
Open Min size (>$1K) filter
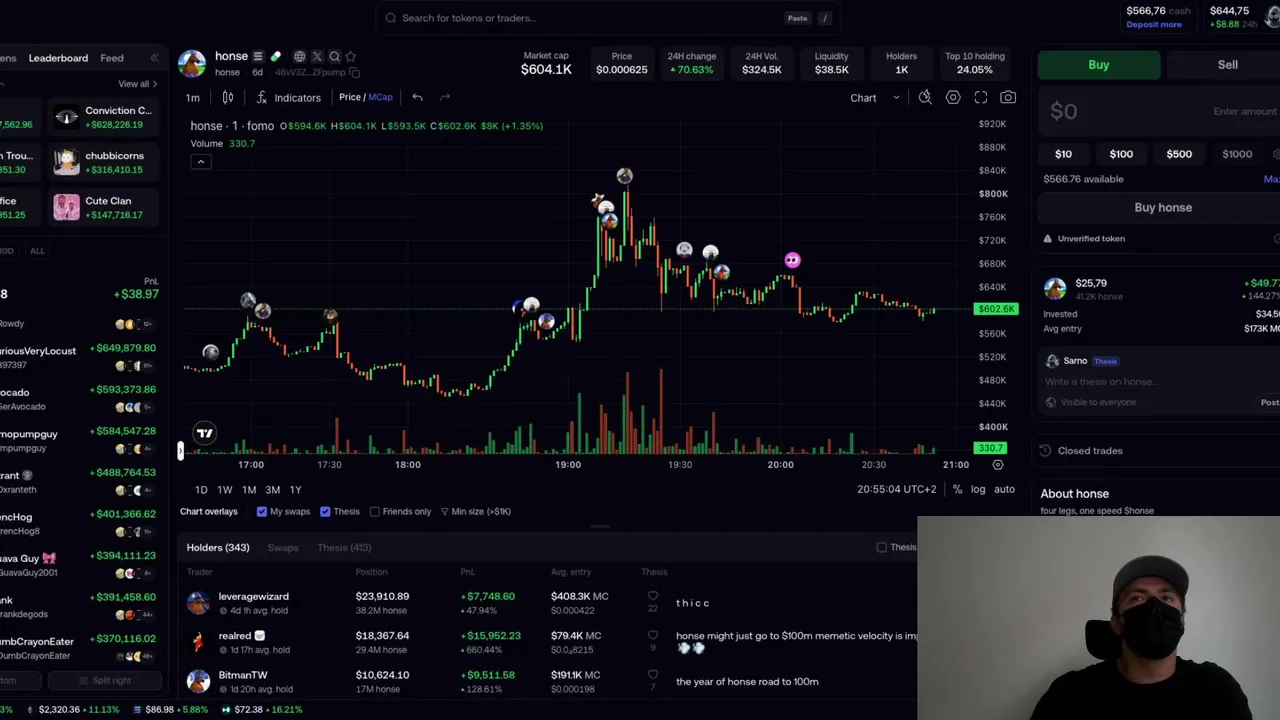pyautogui.click(x=476, y=512)
